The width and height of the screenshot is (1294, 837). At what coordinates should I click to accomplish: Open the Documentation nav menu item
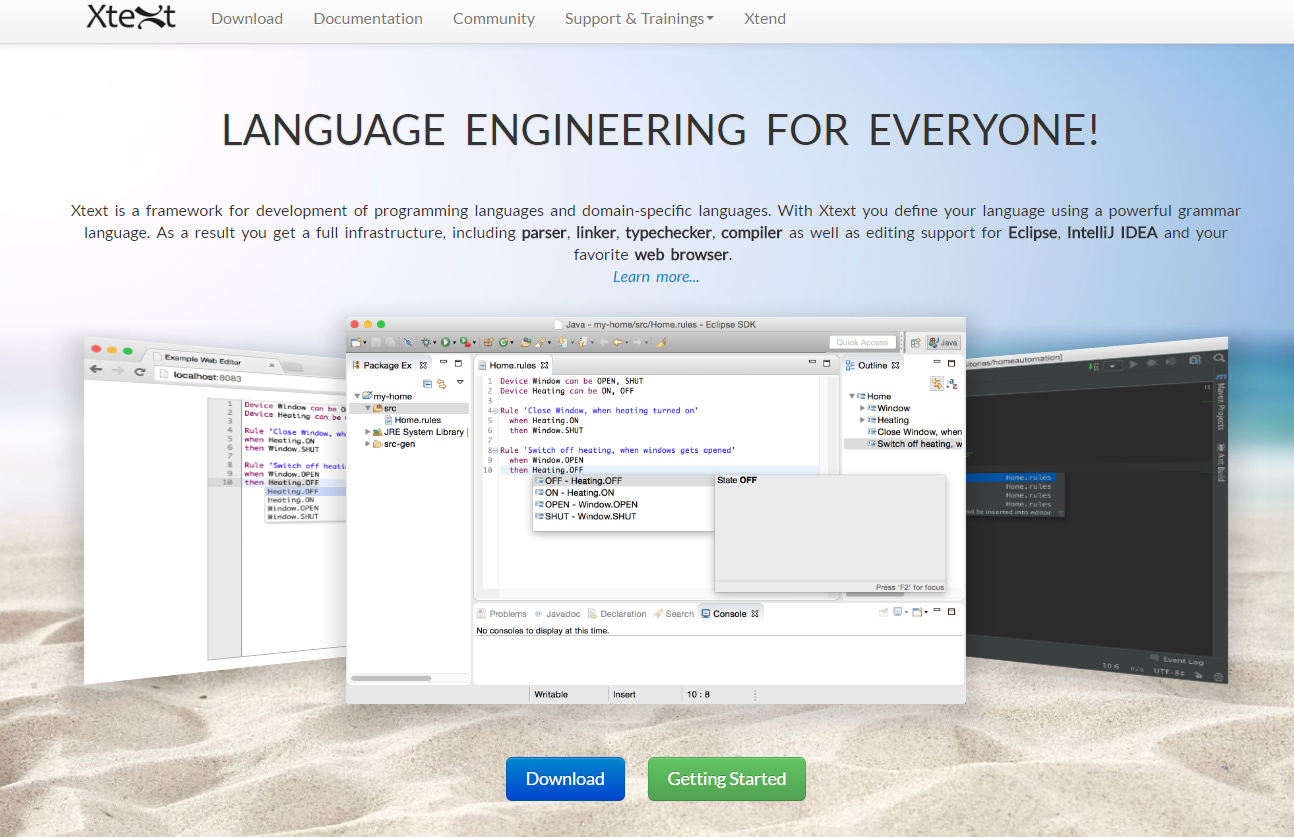[368, 19]
